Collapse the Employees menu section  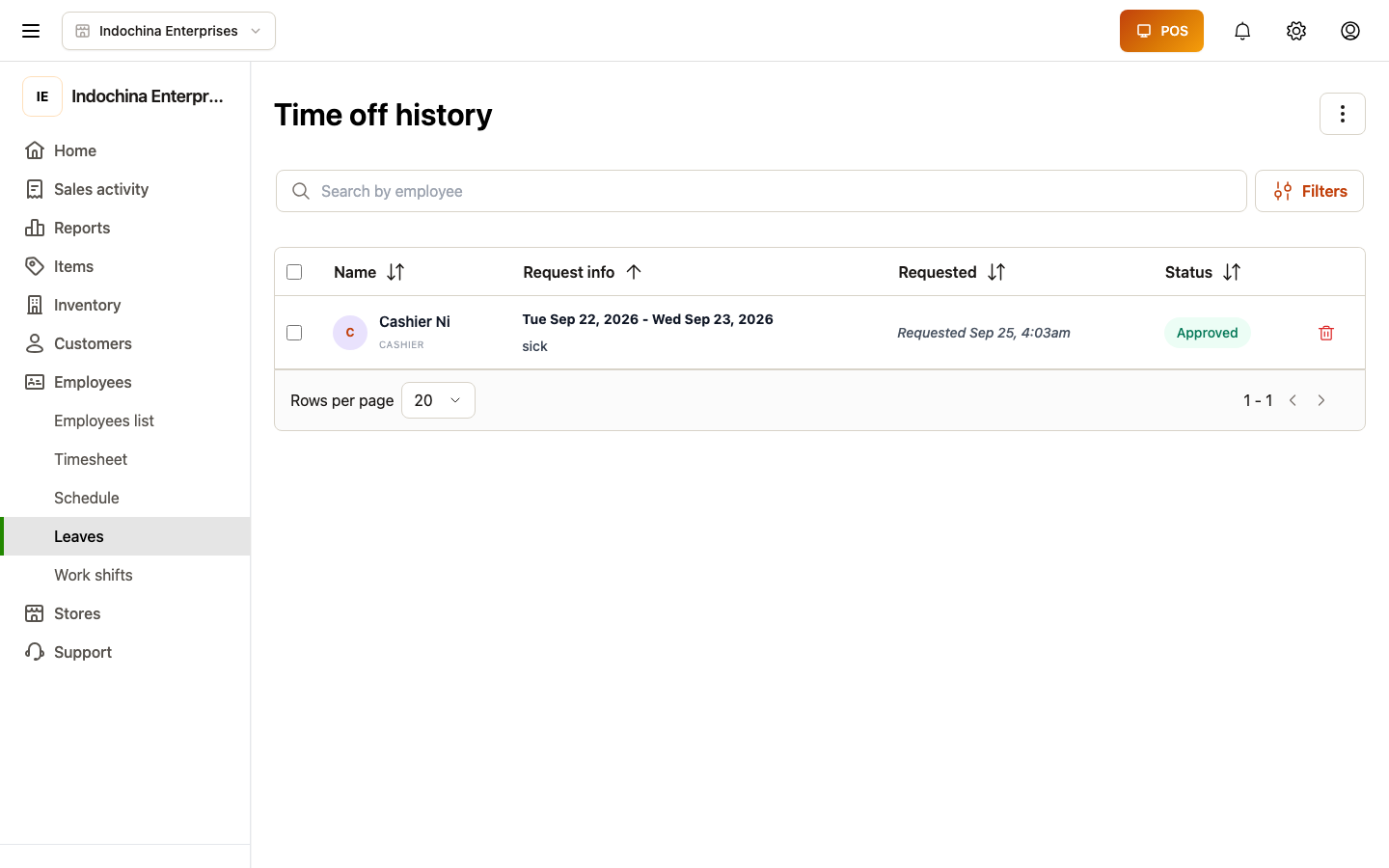click(125, 382)
